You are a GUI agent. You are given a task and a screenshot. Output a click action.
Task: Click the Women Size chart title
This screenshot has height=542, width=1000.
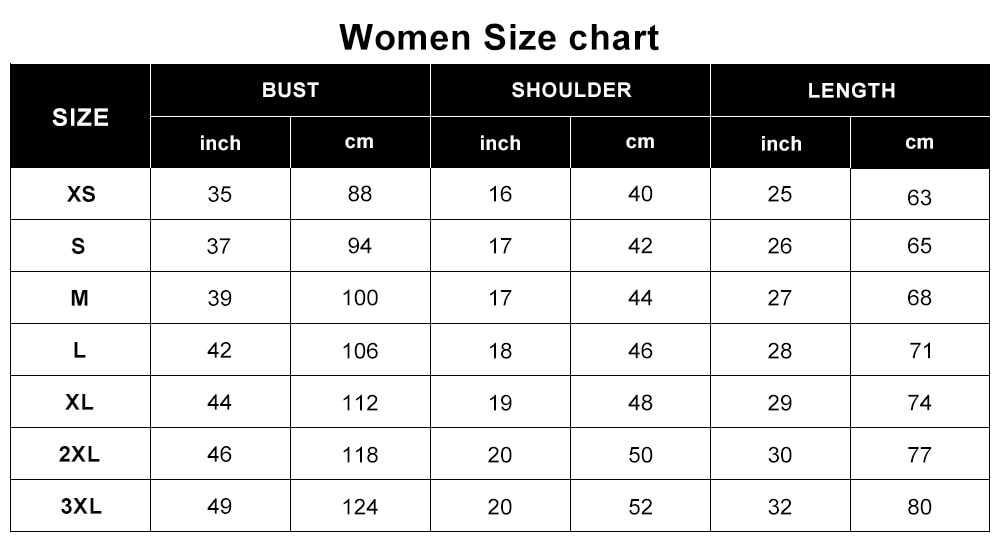click(x=499, y=37)
